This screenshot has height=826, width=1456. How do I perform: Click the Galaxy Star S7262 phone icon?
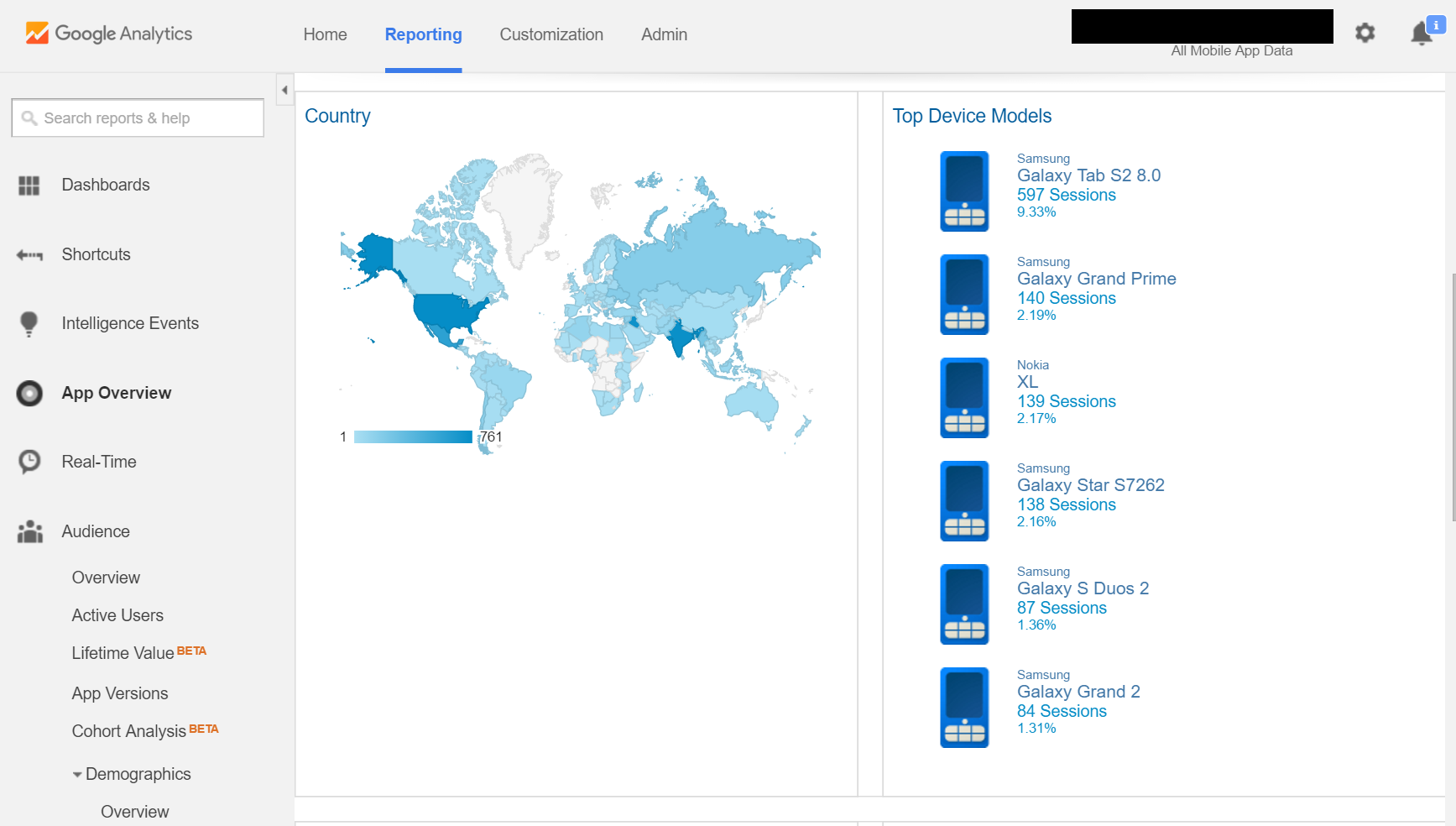tap(964, 501)
